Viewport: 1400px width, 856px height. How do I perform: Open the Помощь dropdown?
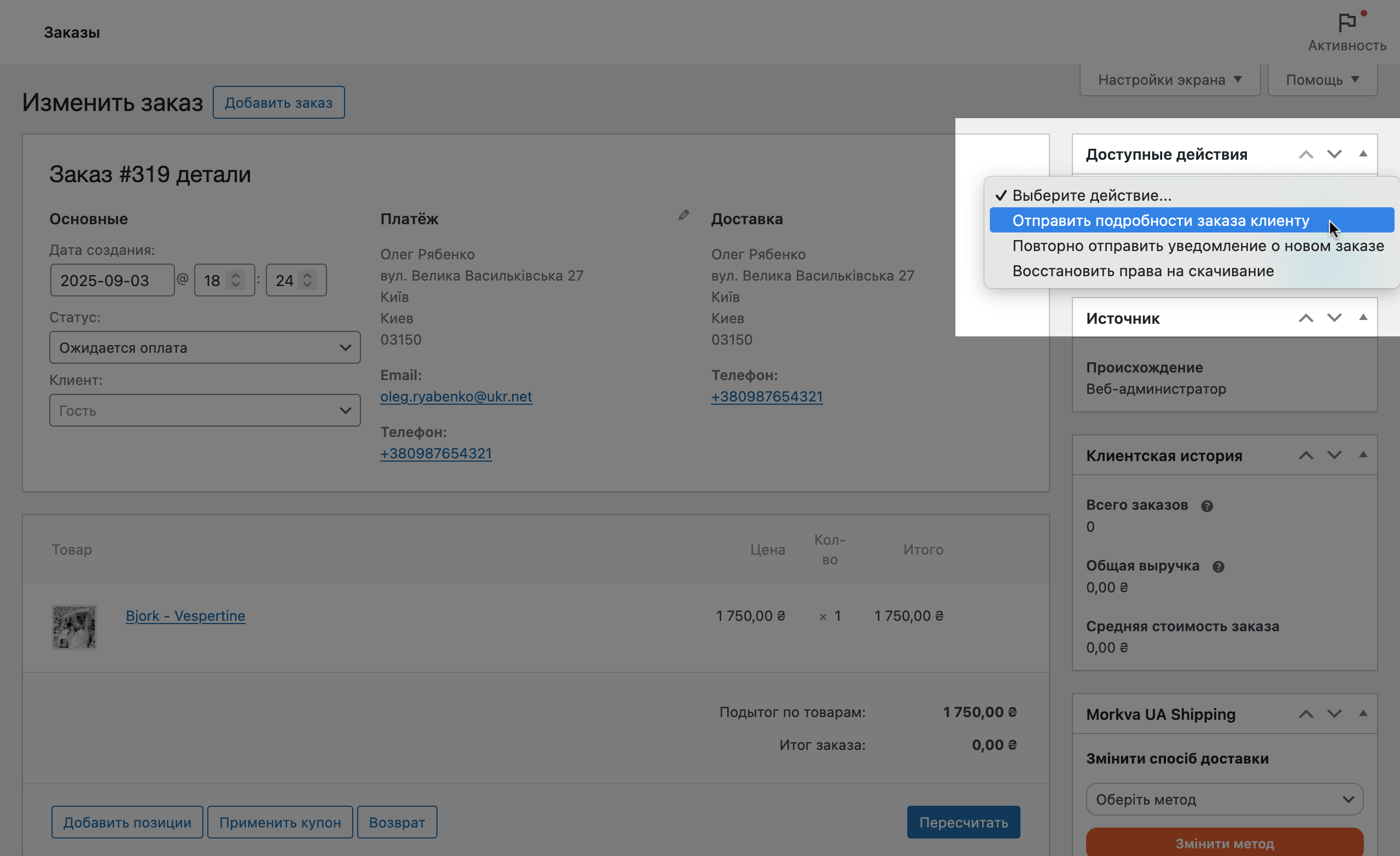pyautogui.click(x=1322, y=80)
